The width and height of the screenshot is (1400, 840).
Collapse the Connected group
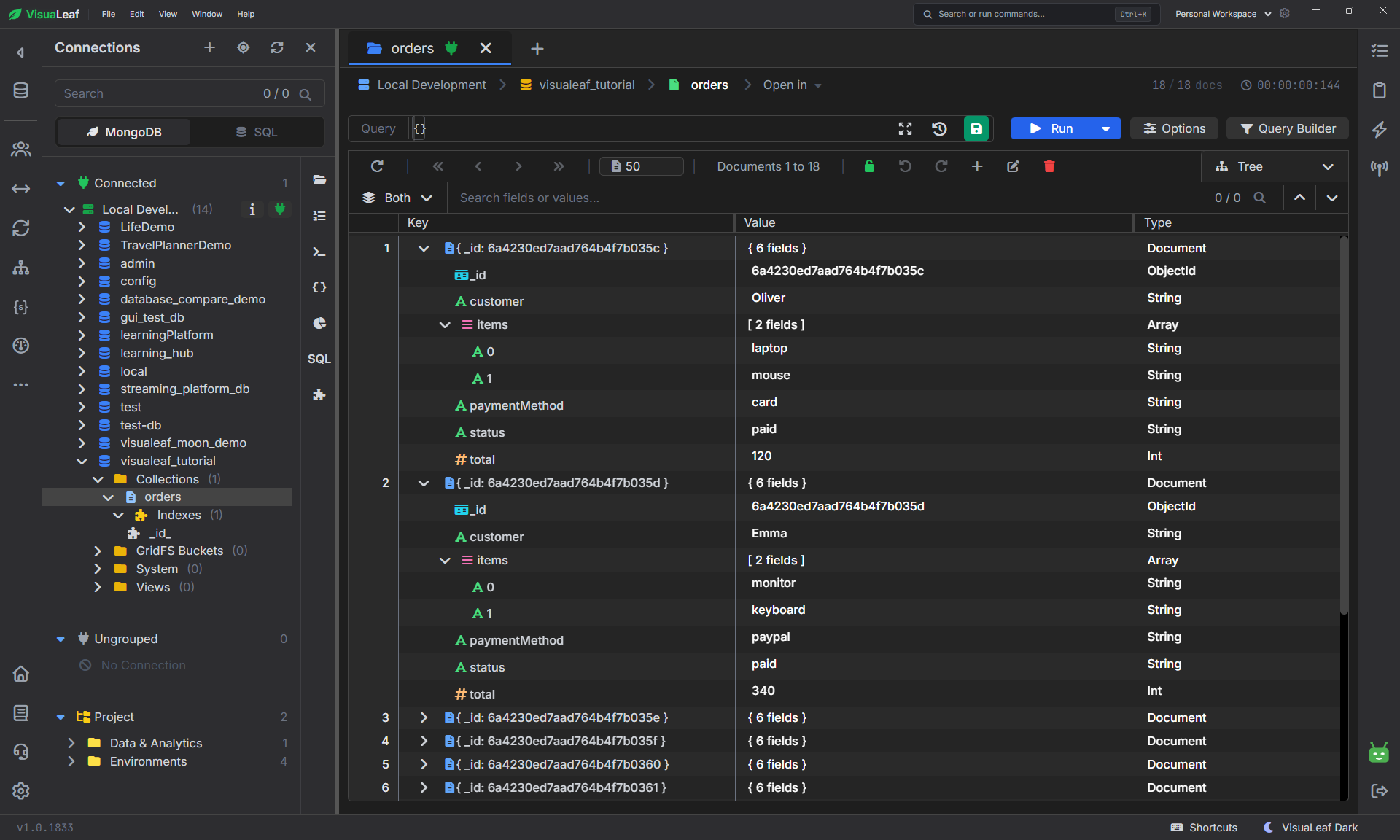[x=61, y=183]
